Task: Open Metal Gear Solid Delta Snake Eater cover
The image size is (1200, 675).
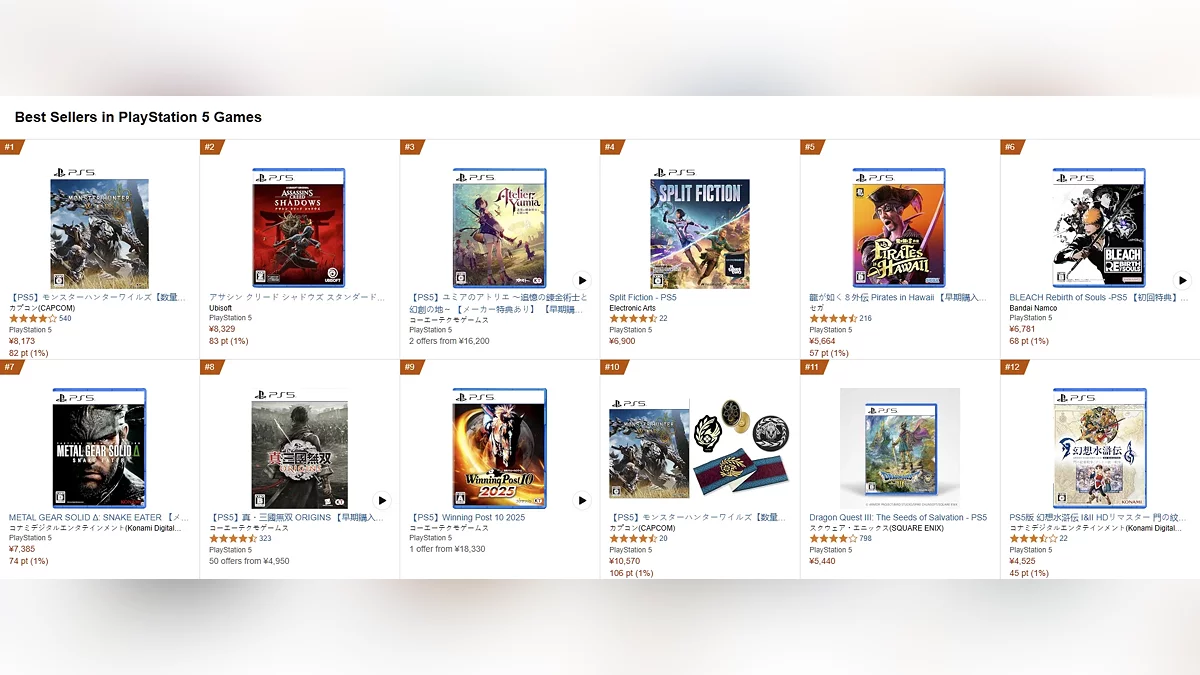Action: [99, 448]
